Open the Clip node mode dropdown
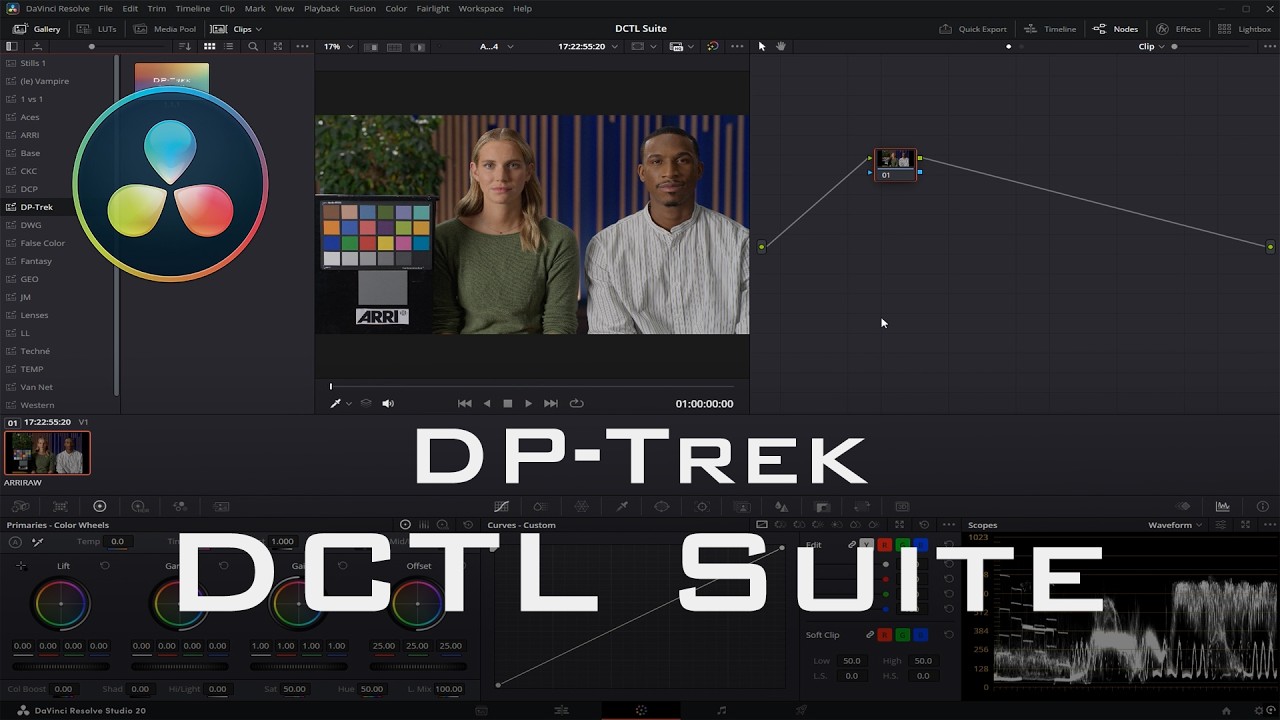Image resolution: width=1280 pixels, height=720 pixels. pyautogui.click(x=1151, y=46)
